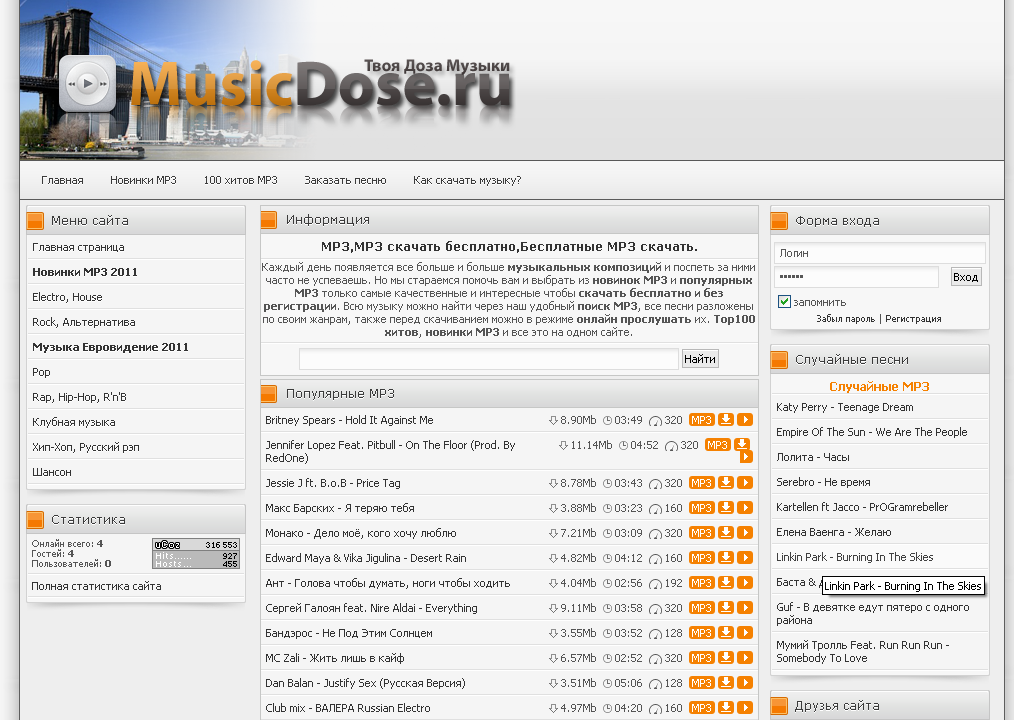Open Елена Ваенга - Желаю song
The image size is (1014, 720).
point(834,532)
